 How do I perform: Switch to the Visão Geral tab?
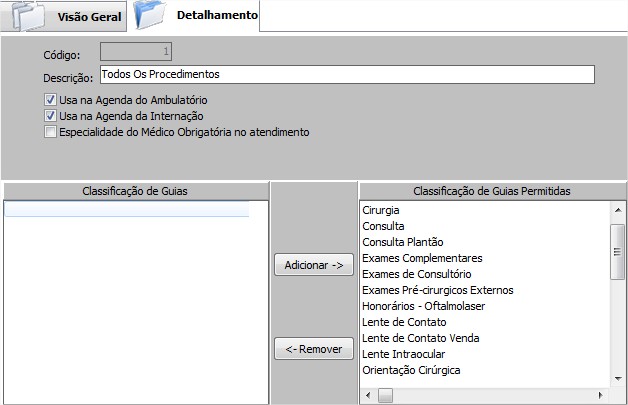(89, 17)
